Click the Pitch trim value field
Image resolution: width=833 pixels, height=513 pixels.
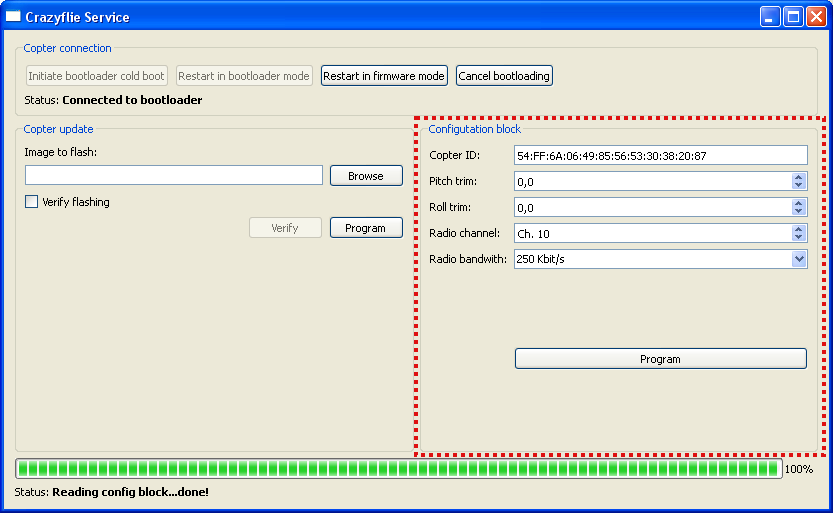(x=653, y=182)
